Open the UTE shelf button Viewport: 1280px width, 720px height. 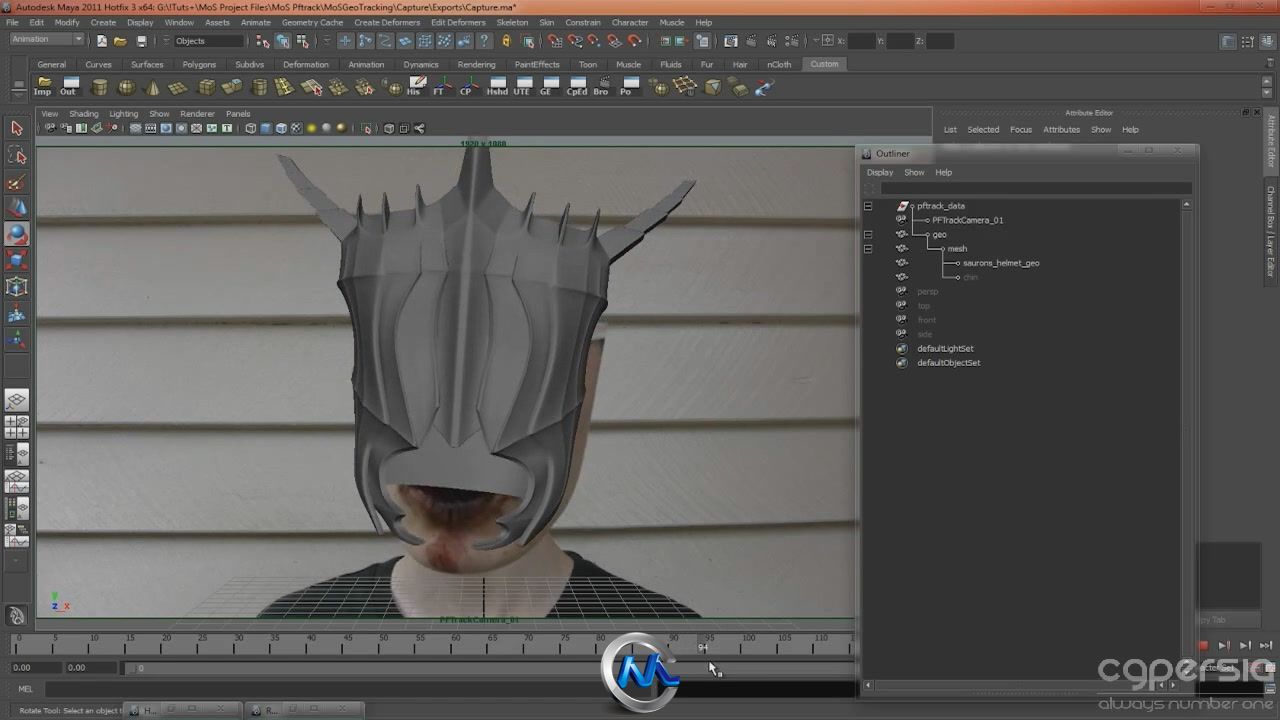[522, 87]
